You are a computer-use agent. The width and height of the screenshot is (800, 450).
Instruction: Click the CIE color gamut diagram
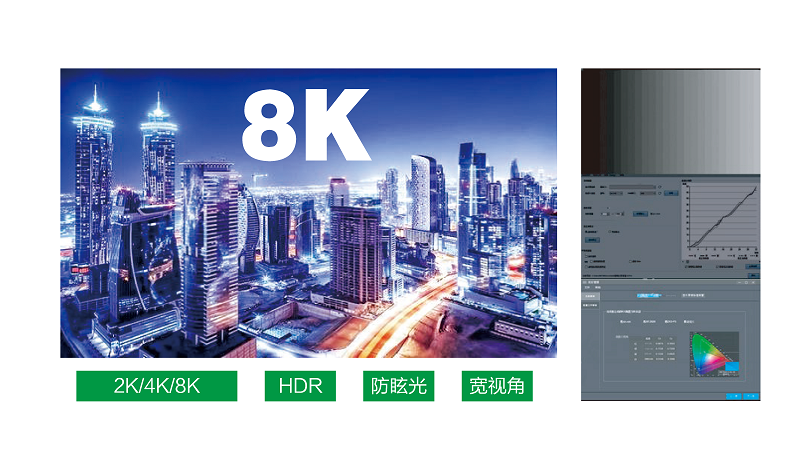click(714, 353)
